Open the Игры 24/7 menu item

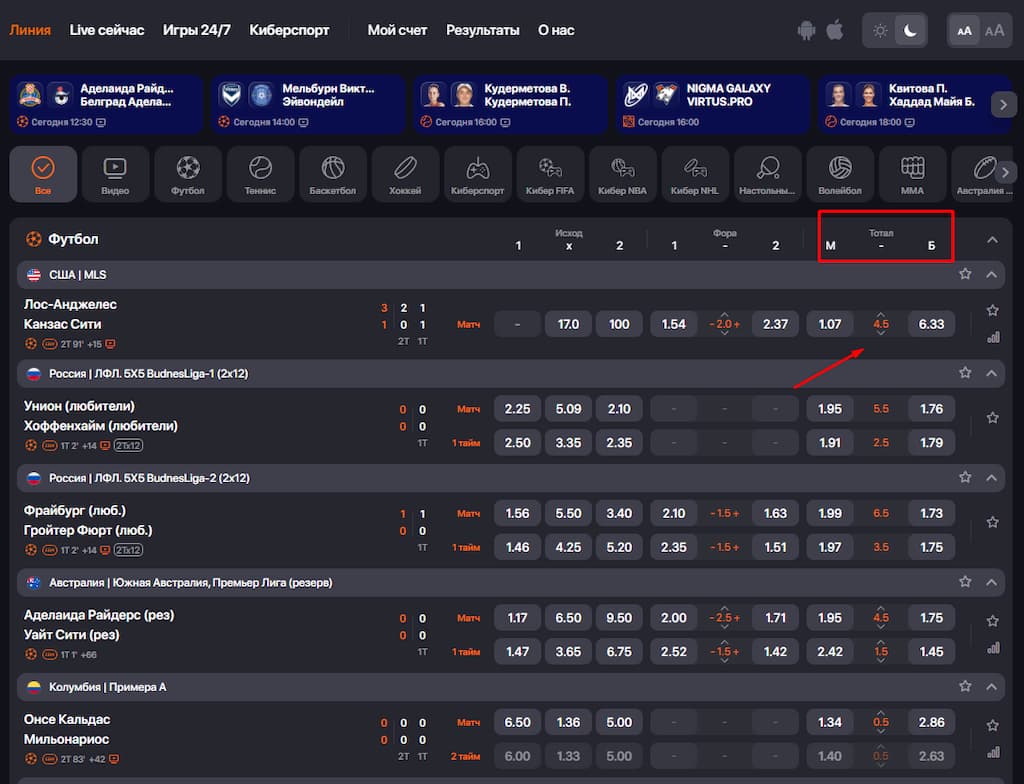click(x=197, y=30)
